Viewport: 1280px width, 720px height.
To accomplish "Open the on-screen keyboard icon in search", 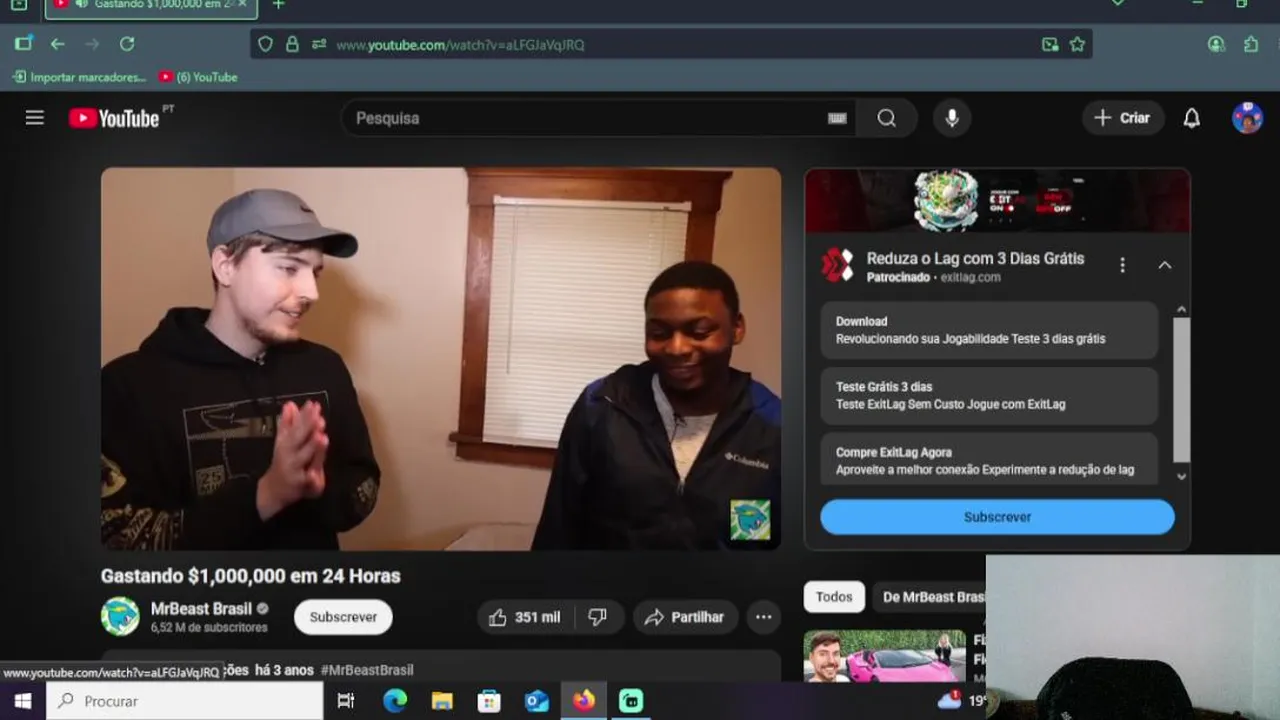I will click(x=837, y=118).
